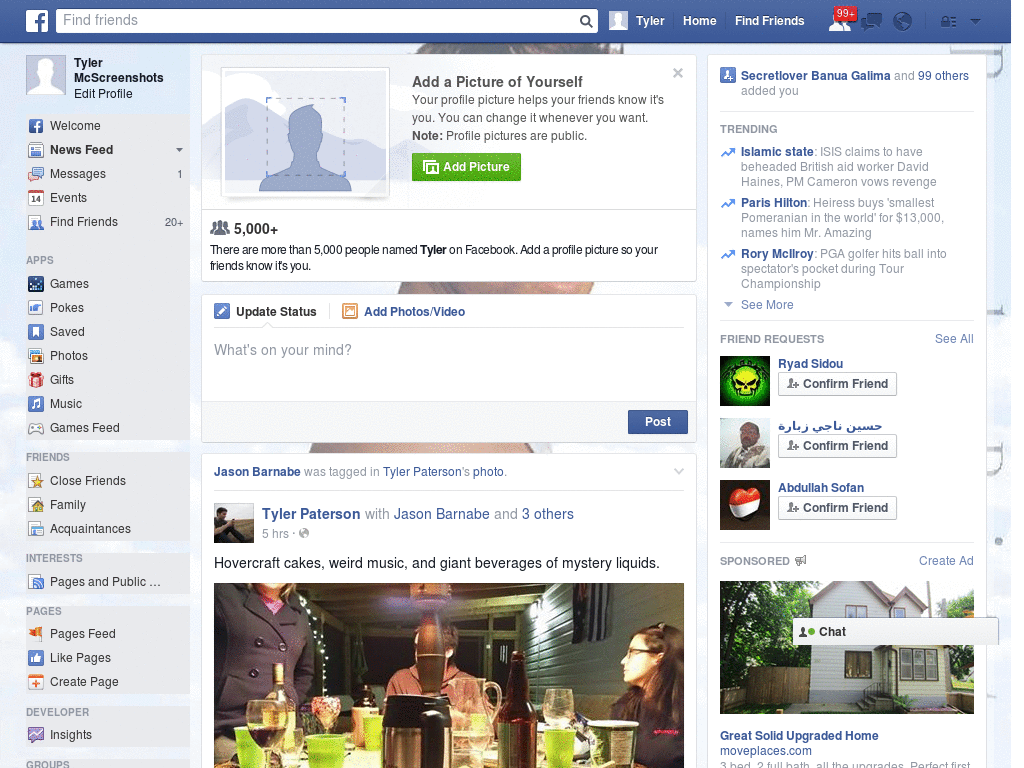The height and width of the screenshot is (768, 1024).
Task: Confirm friend request from Abdullah Sofan
Action: (x=837, y=508)
